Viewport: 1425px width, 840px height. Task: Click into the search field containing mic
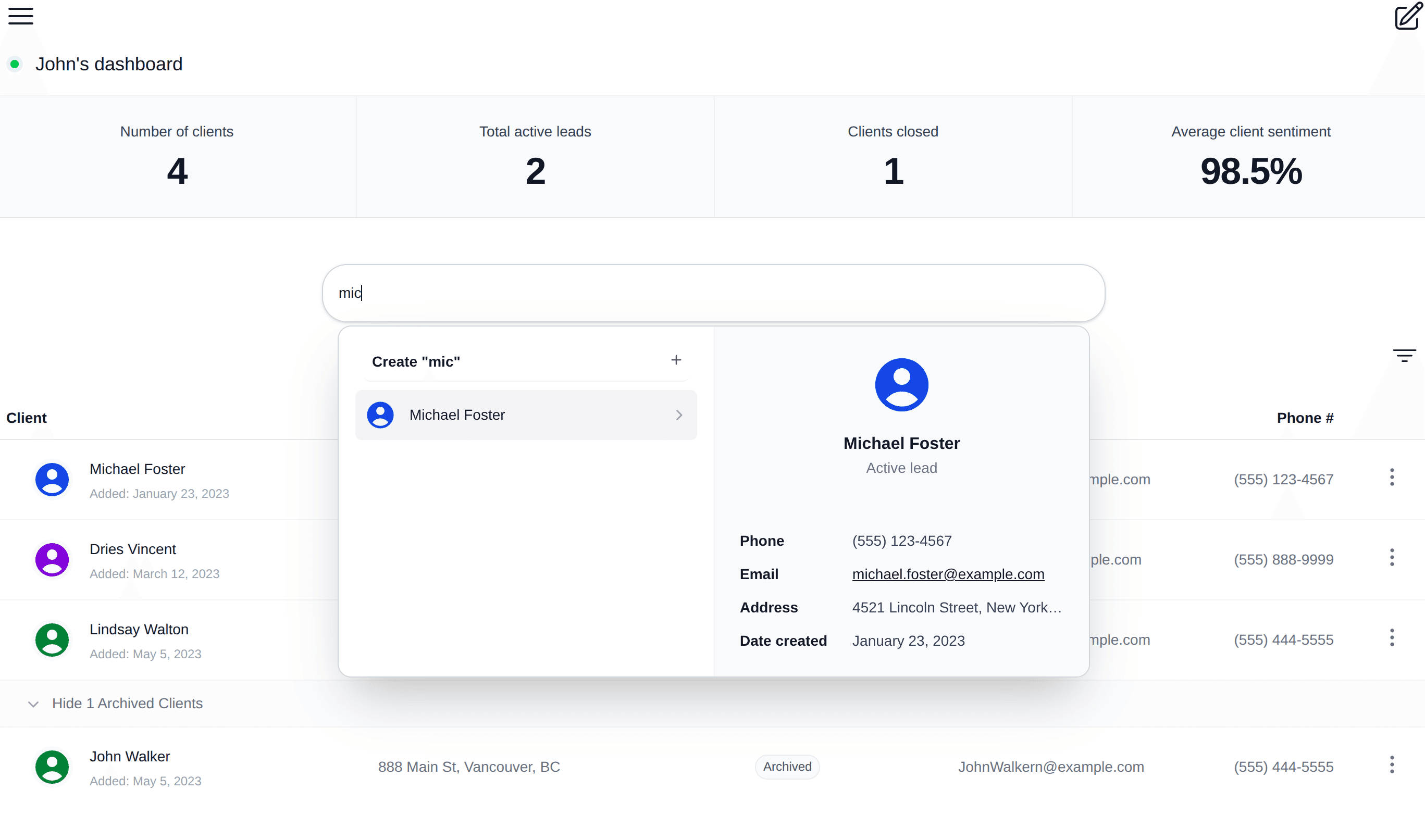pyautogui.click(x=713, y=293)
